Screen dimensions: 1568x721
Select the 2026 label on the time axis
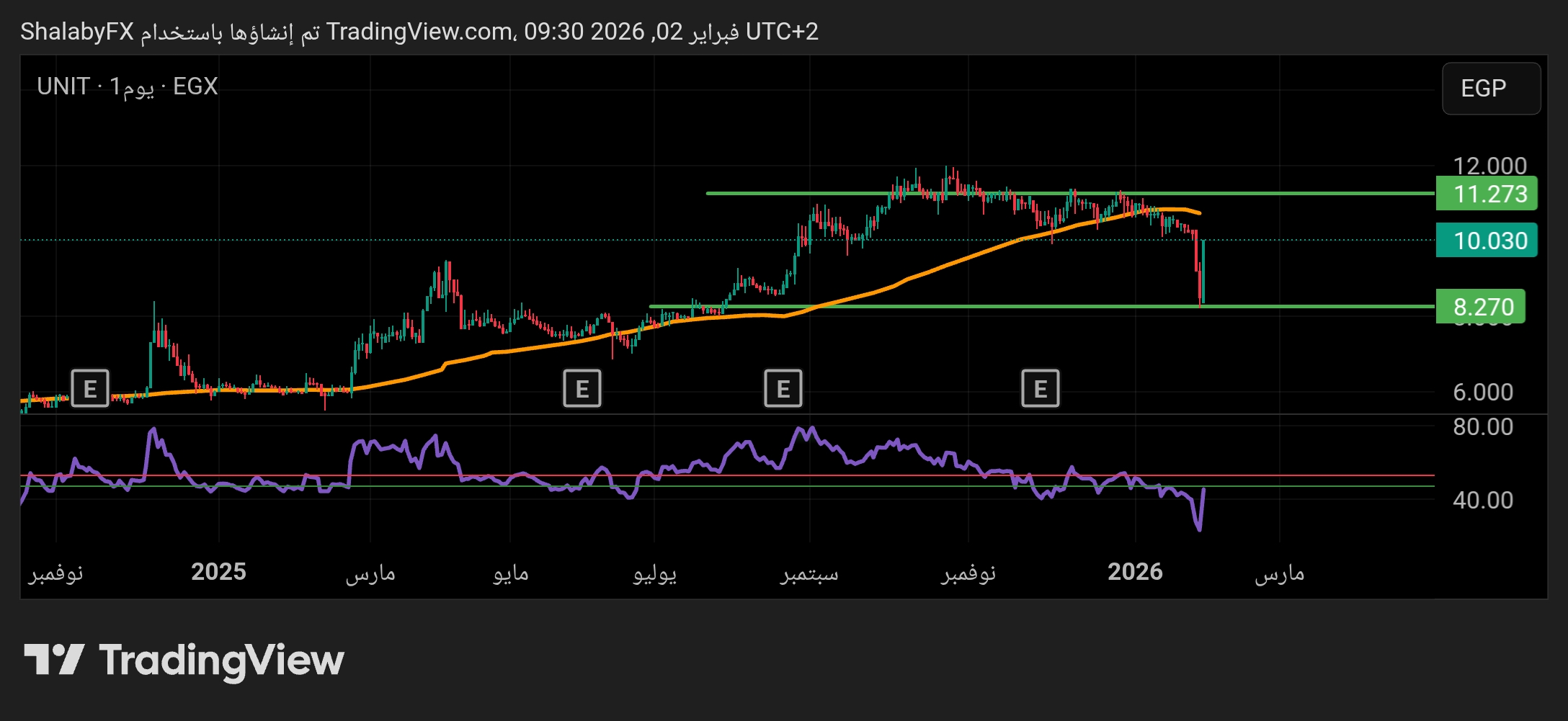point(1135,572)
